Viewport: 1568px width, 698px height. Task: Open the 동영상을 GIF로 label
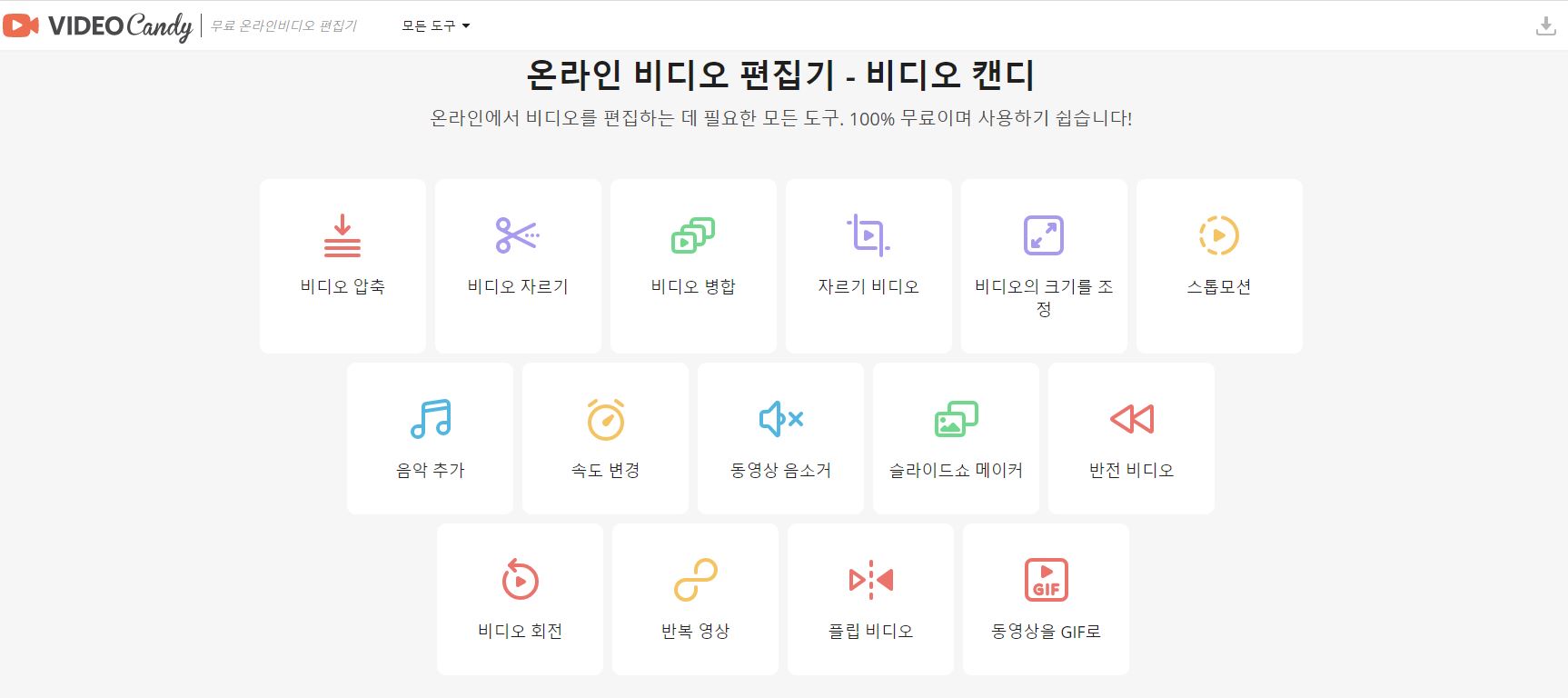(x=1047, y=631)
